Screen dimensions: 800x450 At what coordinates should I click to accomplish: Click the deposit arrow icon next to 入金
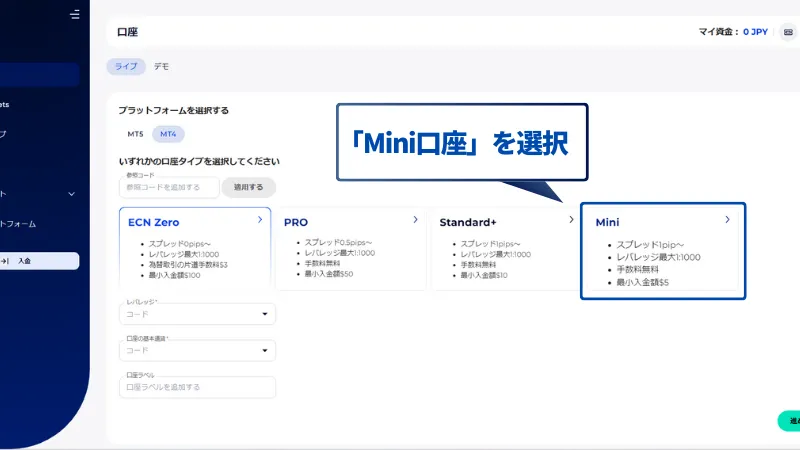click(5, 261)
